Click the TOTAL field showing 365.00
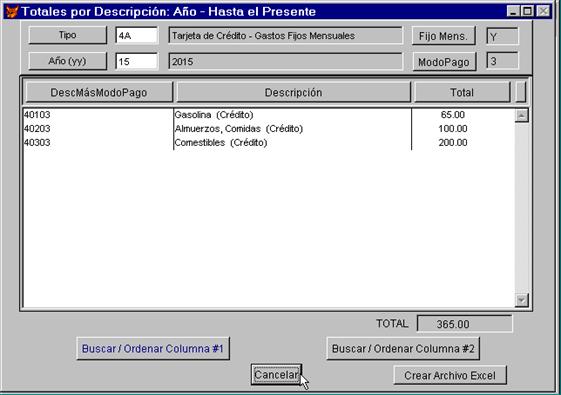The image size is (561, 395). [x=465, y=324]
